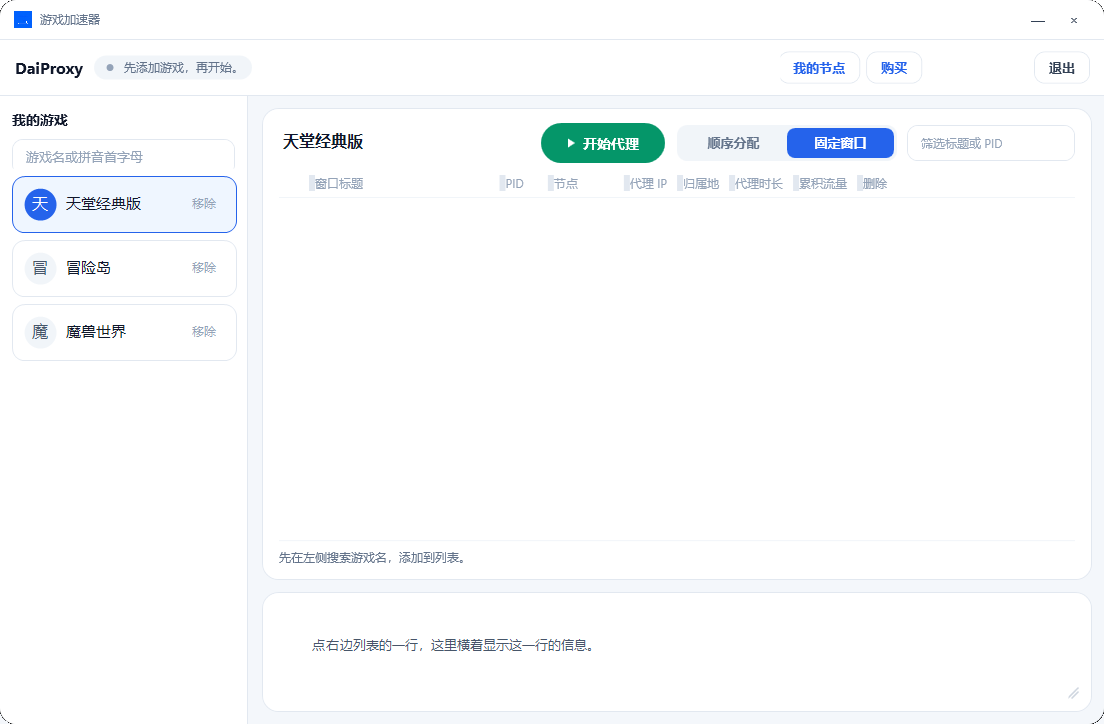Click the 代理 IP column header

click(x=648, y=184)
